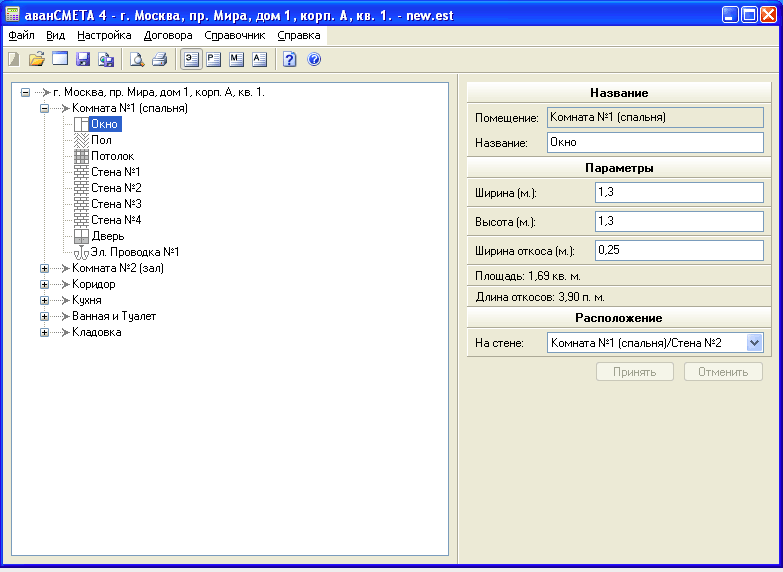The height and width of the screenshot is (572, 783).
Task: Select Эл. Проводка №1 tree item
Action: pyautogui.click(x=134, y=252)
